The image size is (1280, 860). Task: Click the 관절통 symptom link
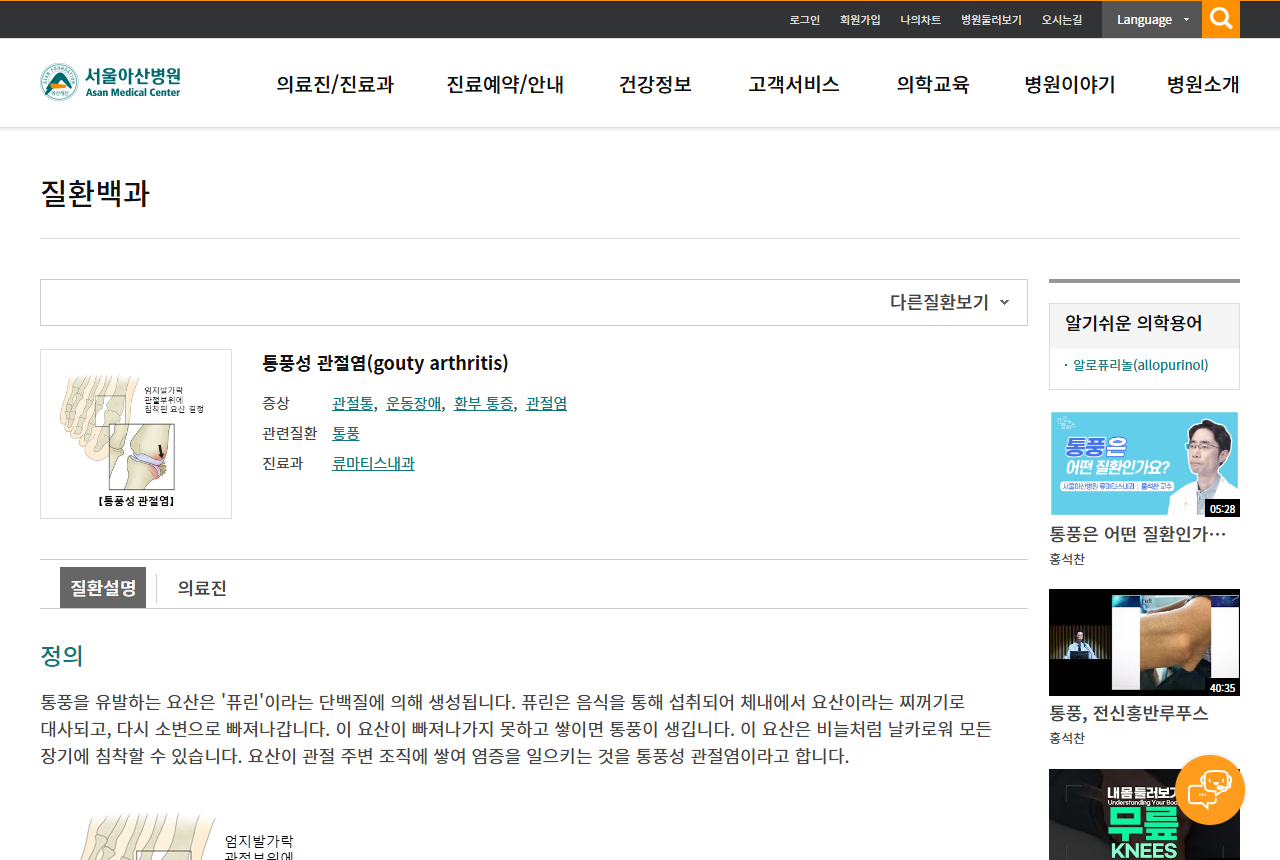353,403
